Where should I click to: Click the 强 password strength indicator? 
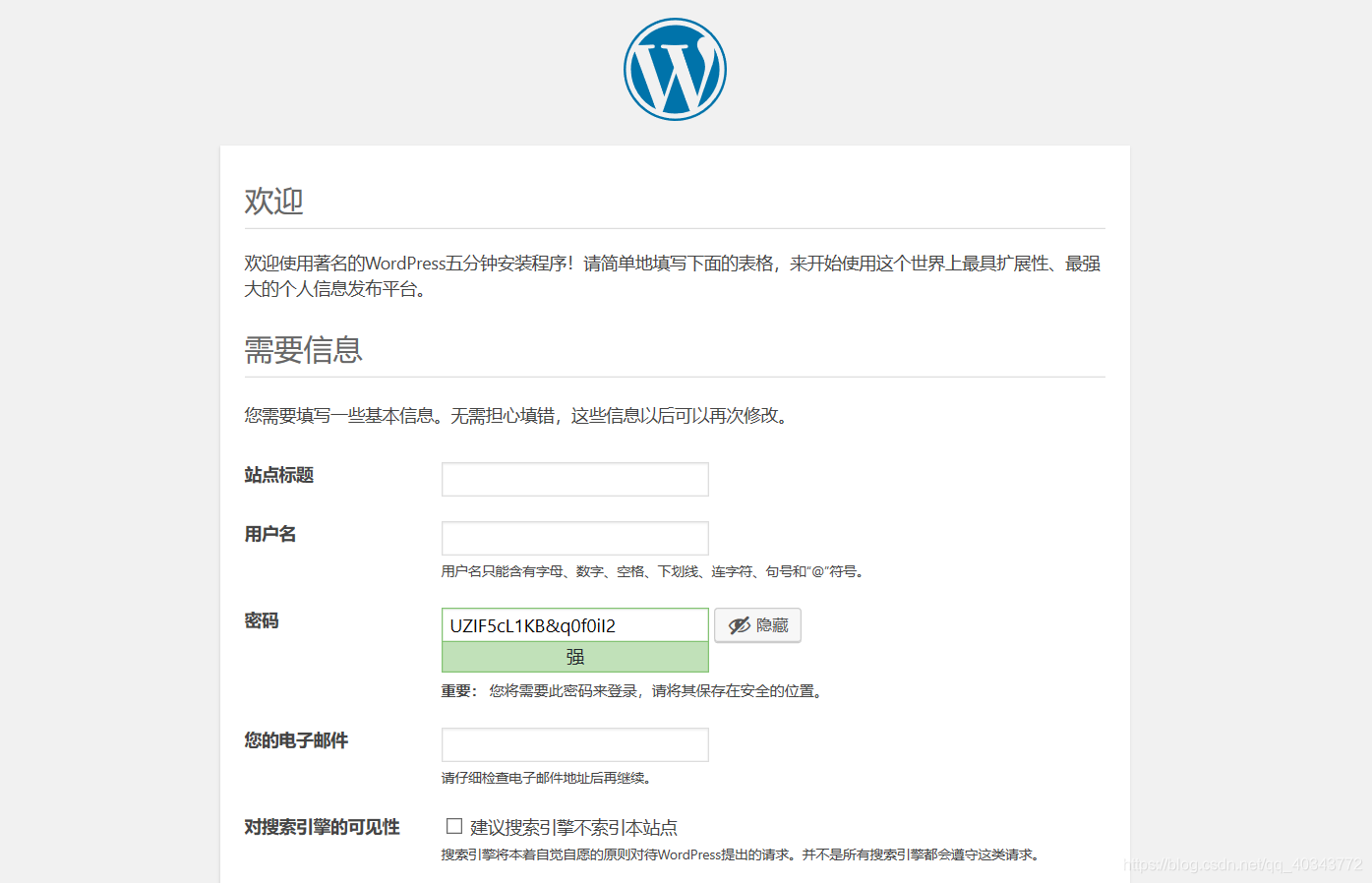pyautogui.click(x=575, y=657)
